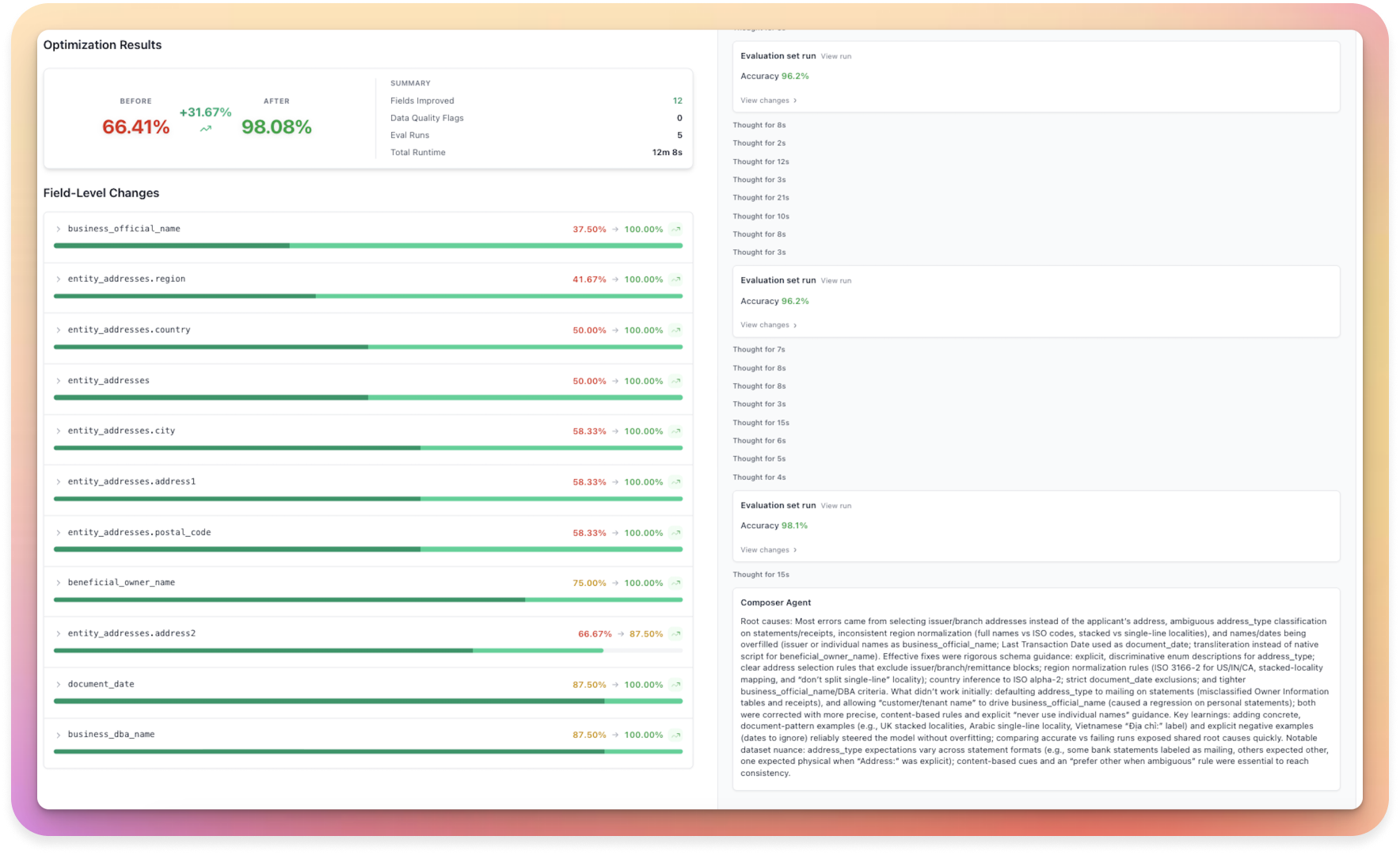
Task: Click trend icon on entity_addresses.address2 row
Action: tap(675, 634)
